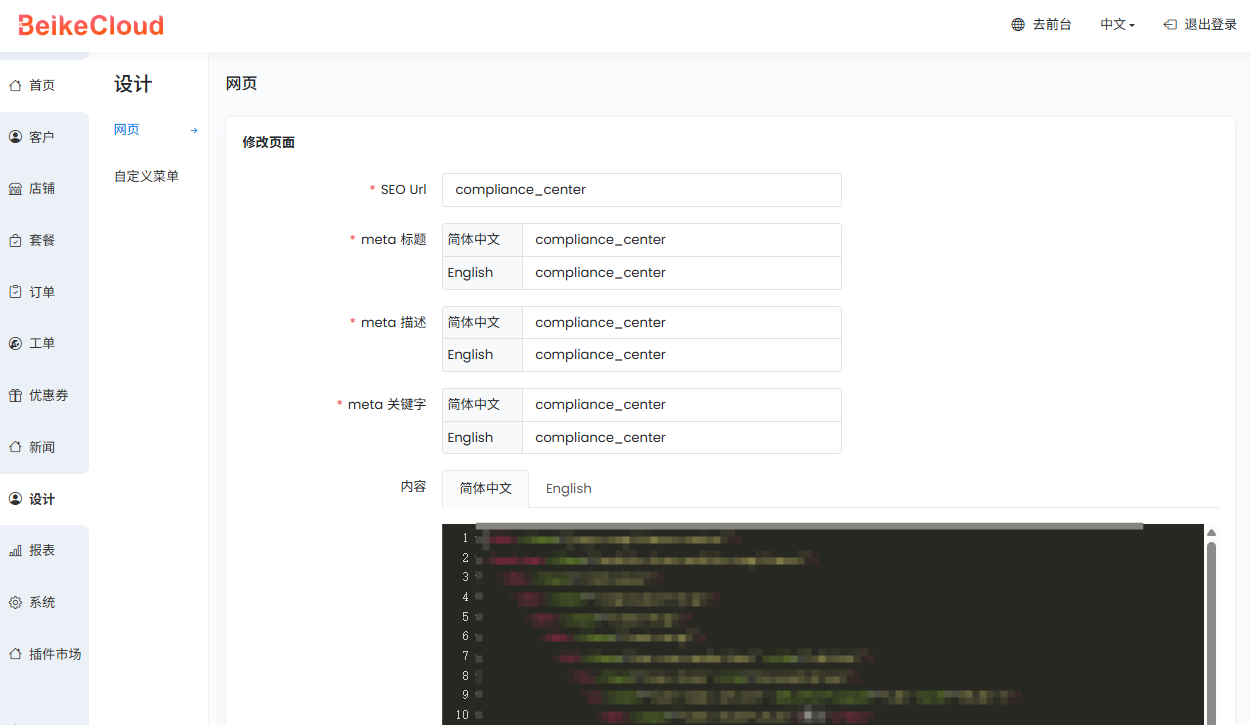1250x725 pixels.
Task: Click the 设计 submenu heading
Action: tap(133, 84)
